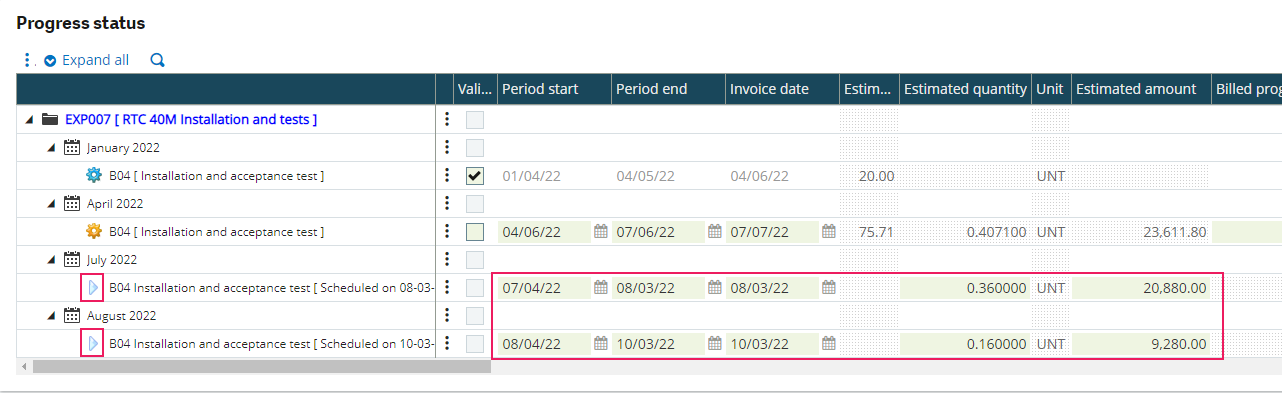Click orange gear icon of April B04
Image resolution: width=1282 pixels, height=393 pixels.
click(x=94, y=231)
